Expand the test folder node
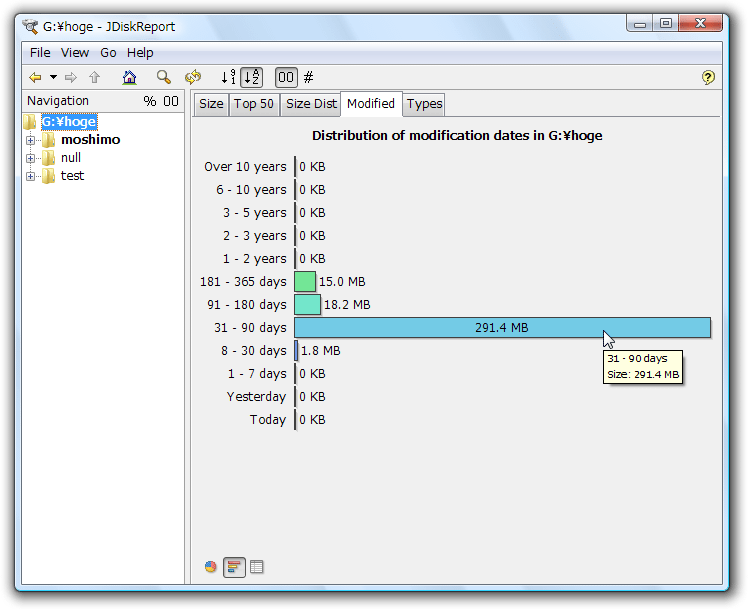The width and height of the screenshot is (749, 609). tap(31, 176)
